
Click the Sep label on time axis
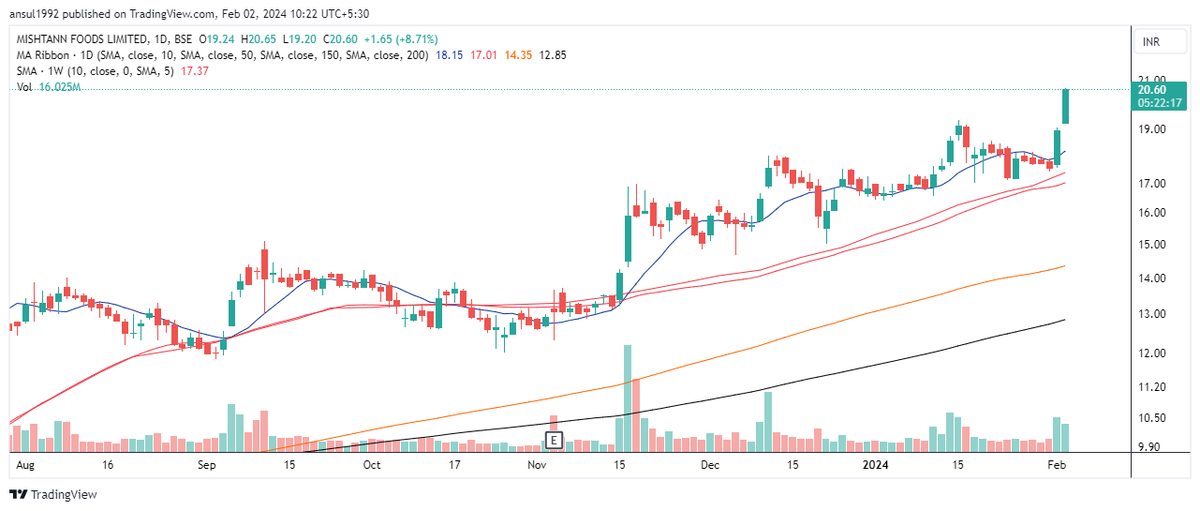pos(207,465)
